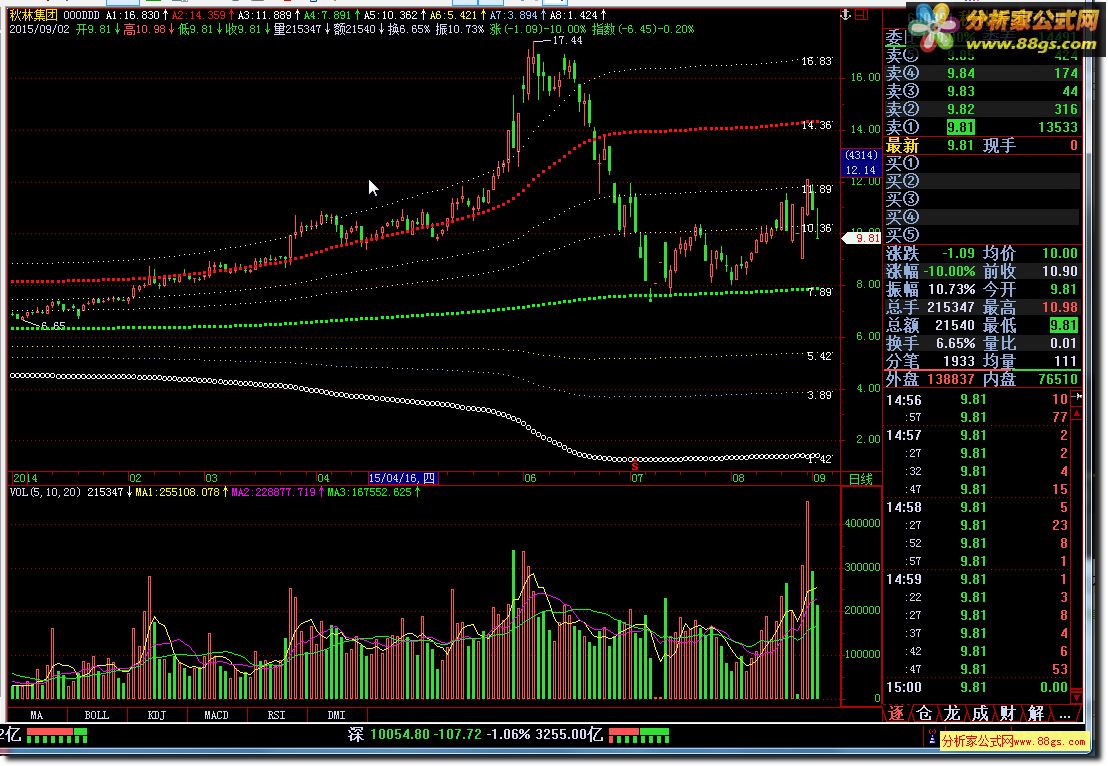Open the 仓 tab in the right panel
This screenshot has width=1108, height=766.
click(924, 714)
